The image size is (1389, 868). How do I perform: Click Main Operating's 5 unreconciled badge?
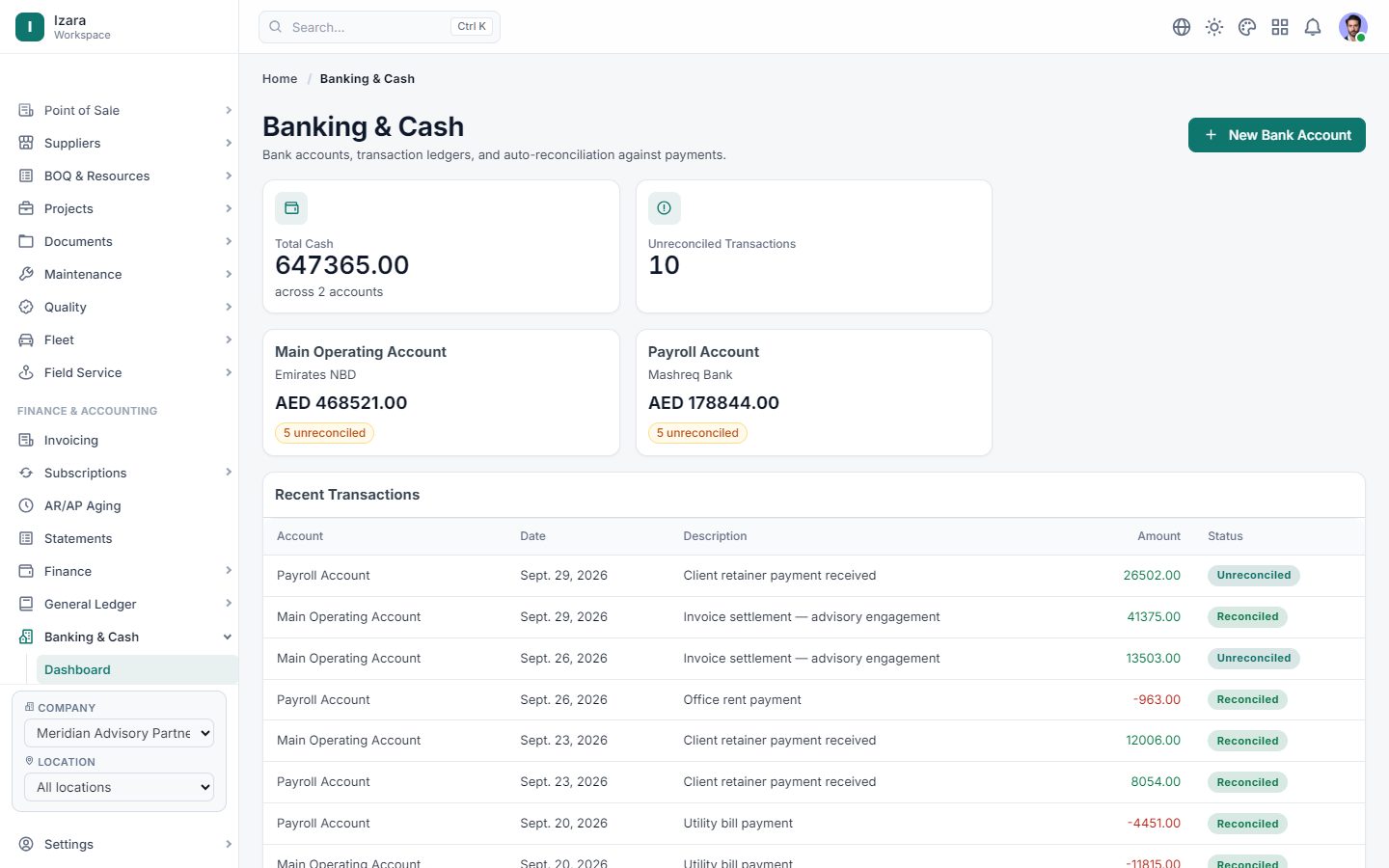[x=325, y=433]
